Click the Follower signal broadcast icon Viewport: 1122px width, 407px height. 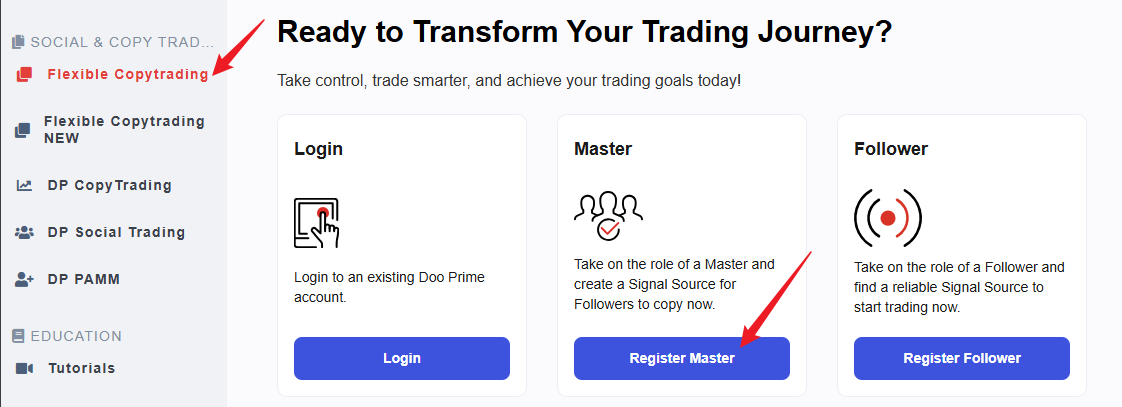pyautogui.click(x=888, y=218)
